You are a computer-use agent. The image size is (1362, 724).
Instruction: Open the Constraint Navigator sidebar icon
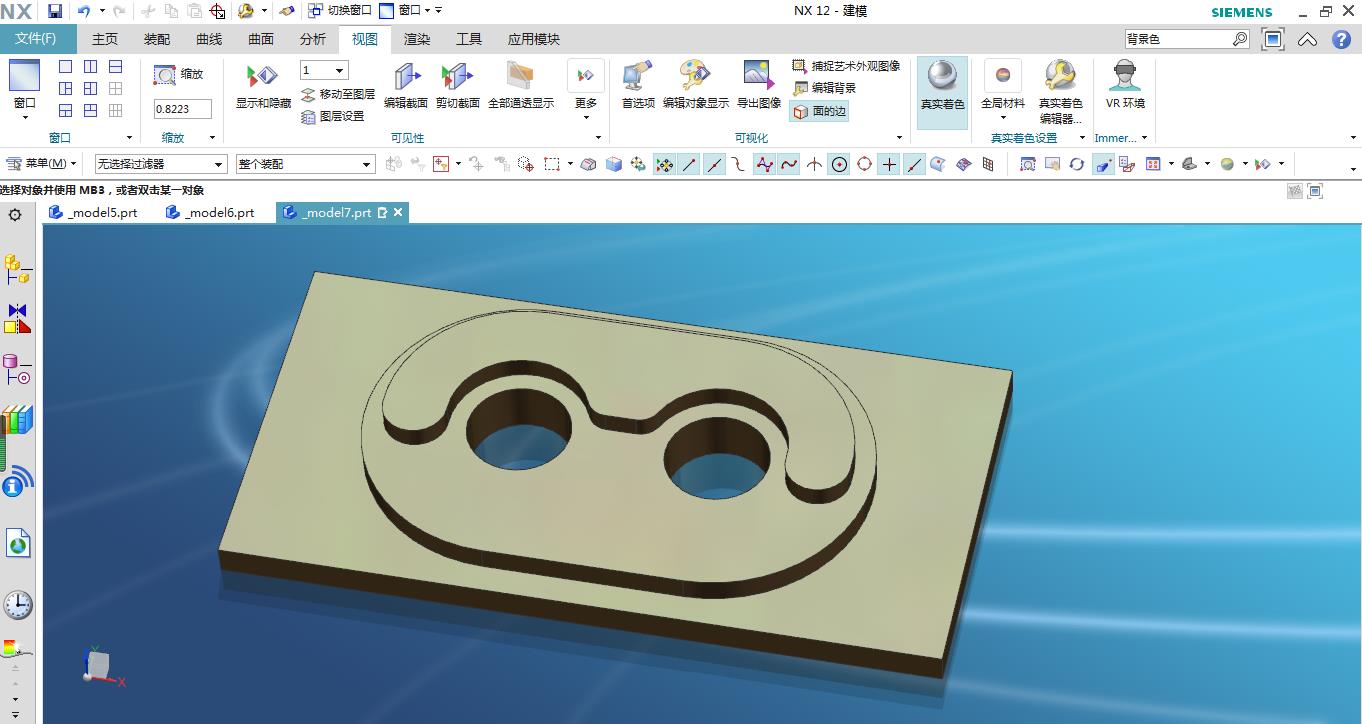tap(17, 319)
